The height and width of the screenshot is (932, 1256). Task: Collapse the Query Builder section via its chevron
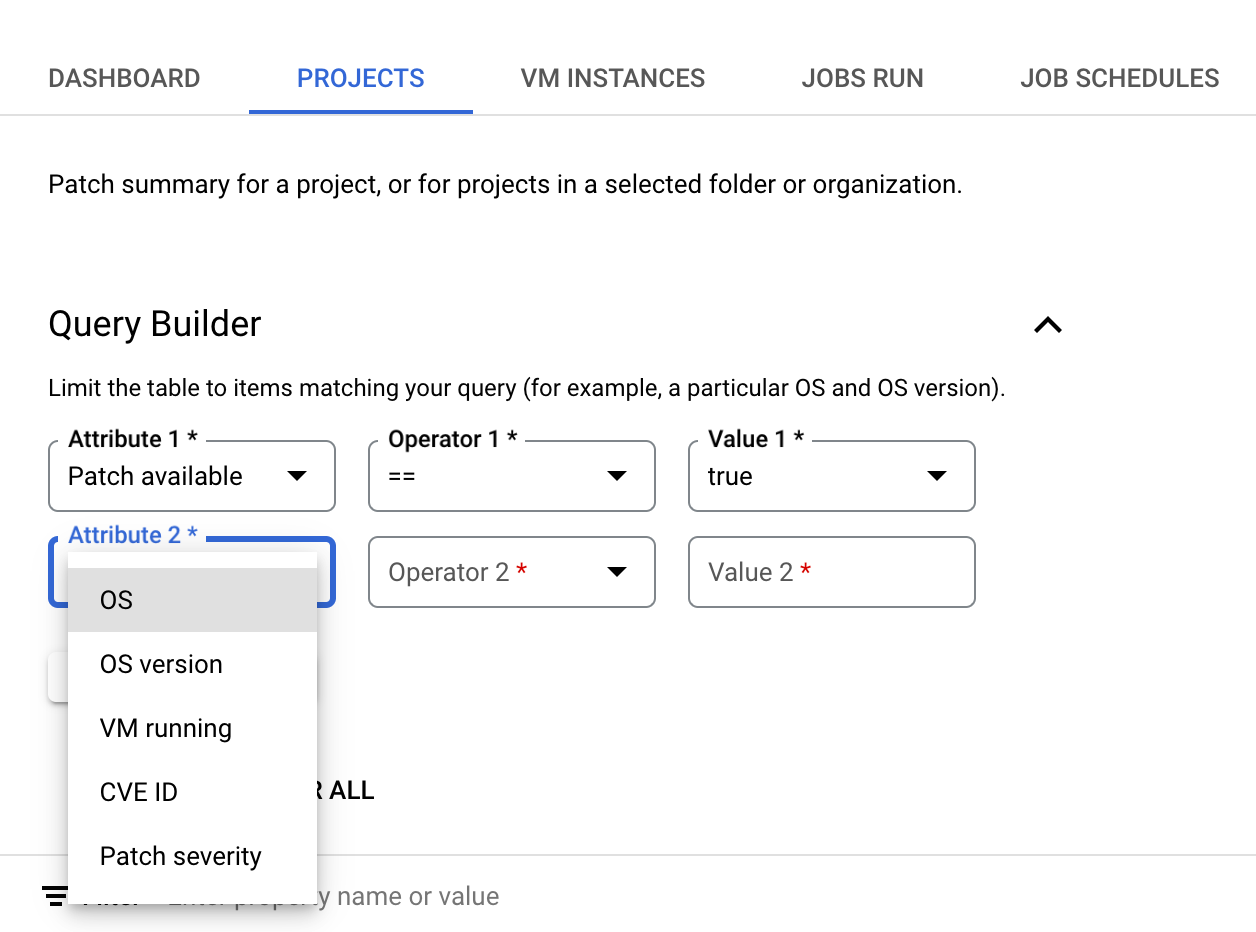point(1047,324)
